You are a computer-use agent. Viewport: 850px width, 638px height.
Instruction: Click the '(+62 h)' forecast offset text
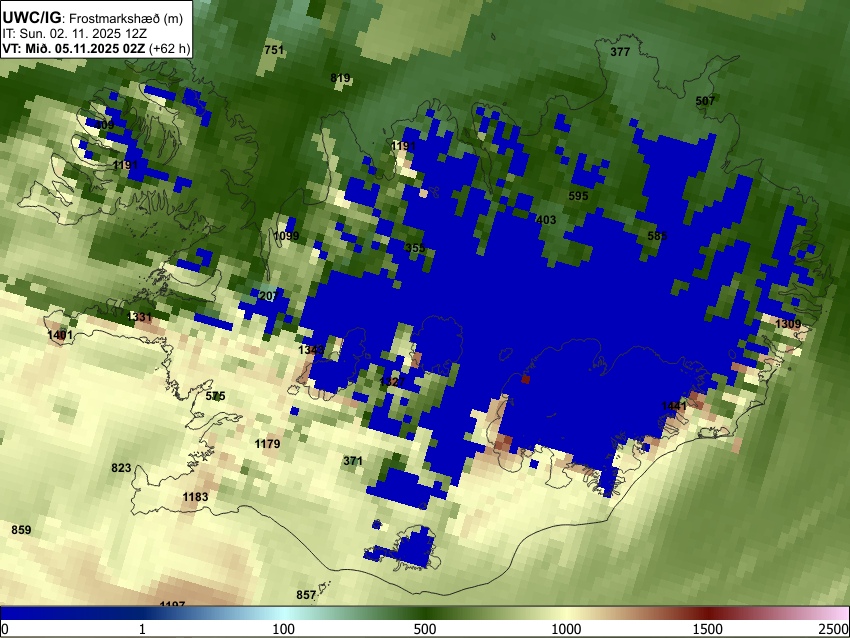tap(170, 48)
